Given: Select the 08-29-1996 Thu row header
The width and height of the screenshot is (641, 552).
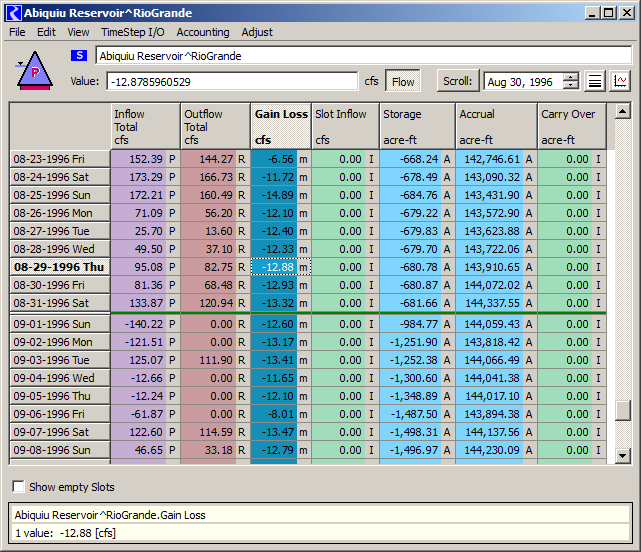Looking at the screenshot, I should [x=60, y=267].
